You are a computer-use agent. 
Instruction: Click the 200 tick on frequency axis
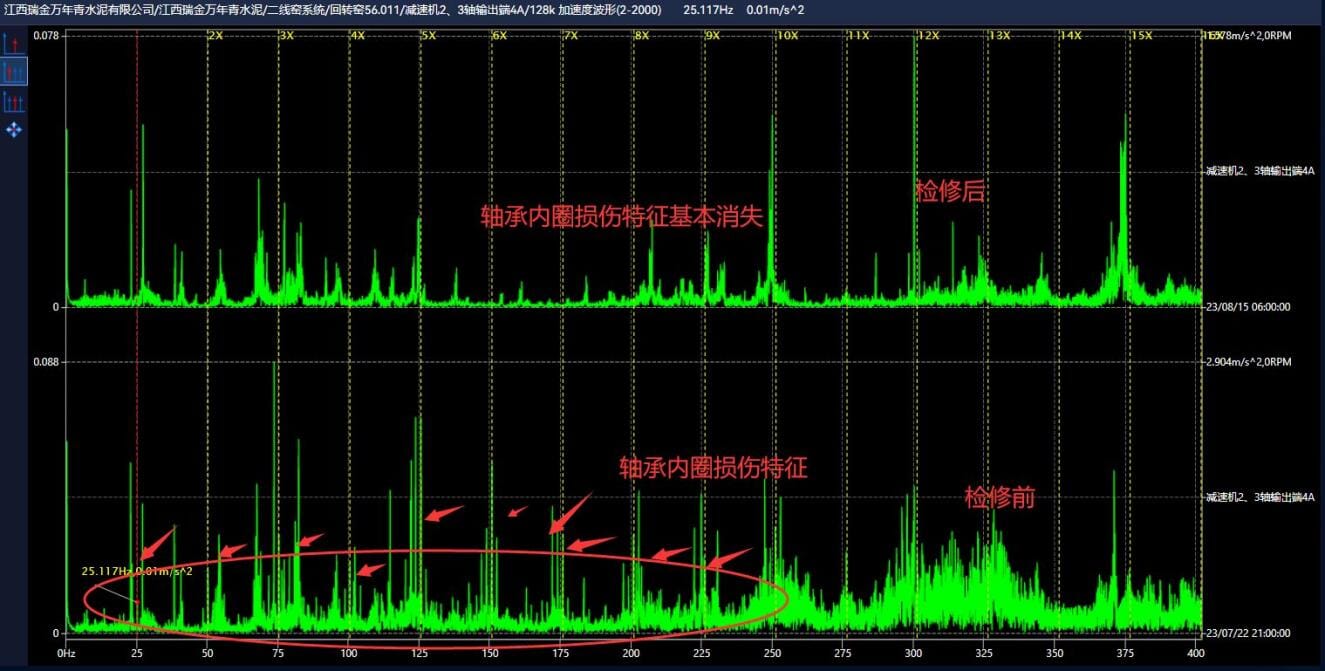tap(631, 653)
